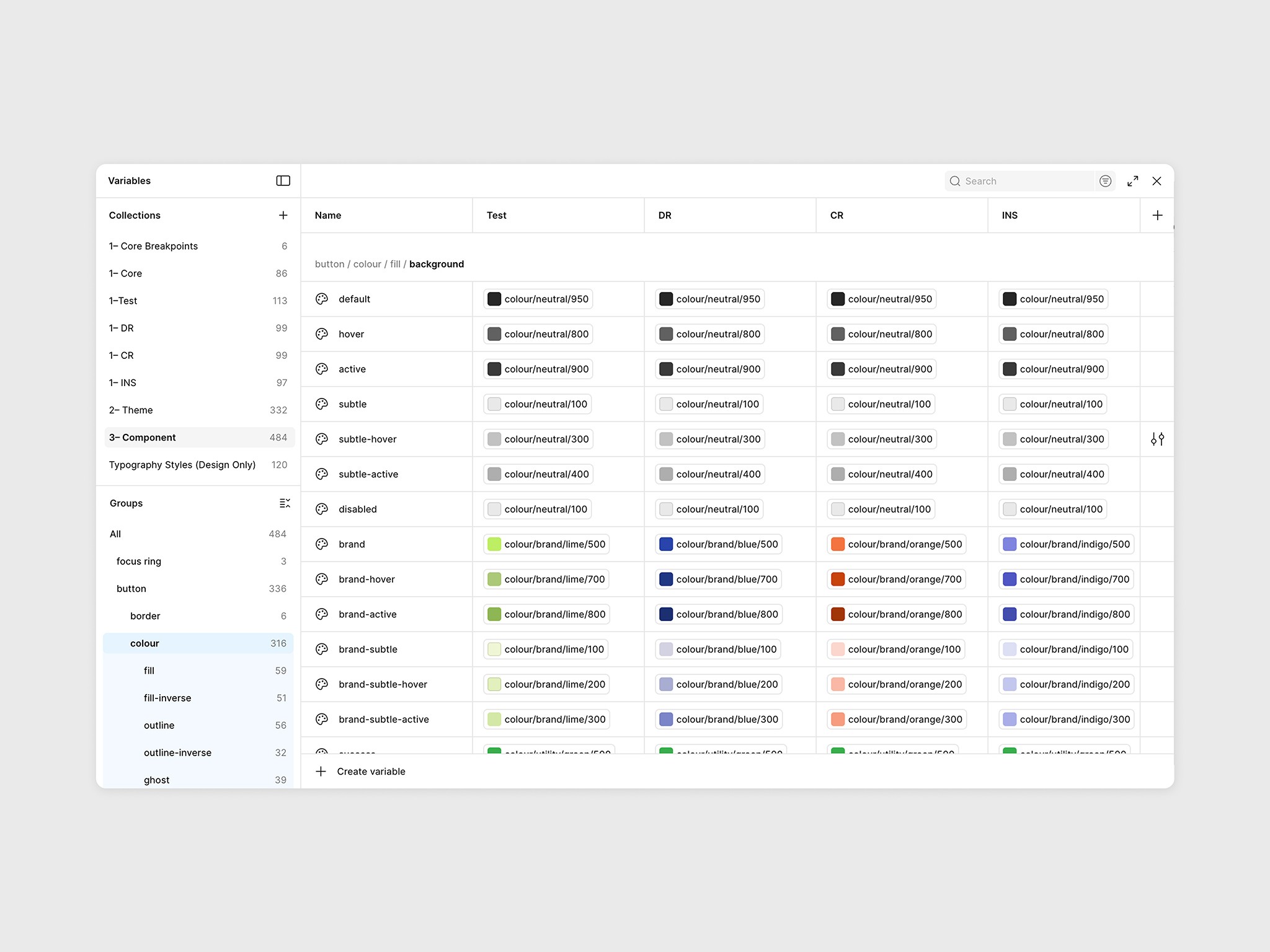
Task: Click the search filter options icon
Action: 1105,181
